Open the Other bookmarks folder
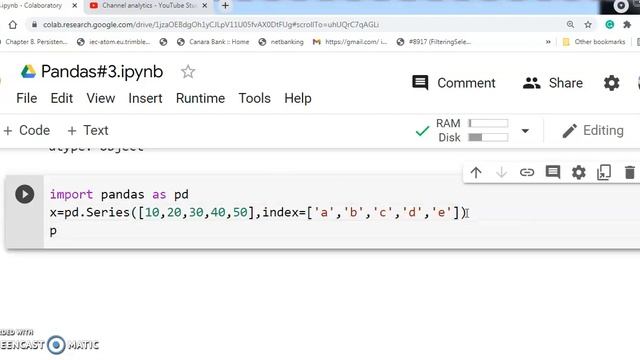This screenshot has height=360, width=640. pos(594,42)
